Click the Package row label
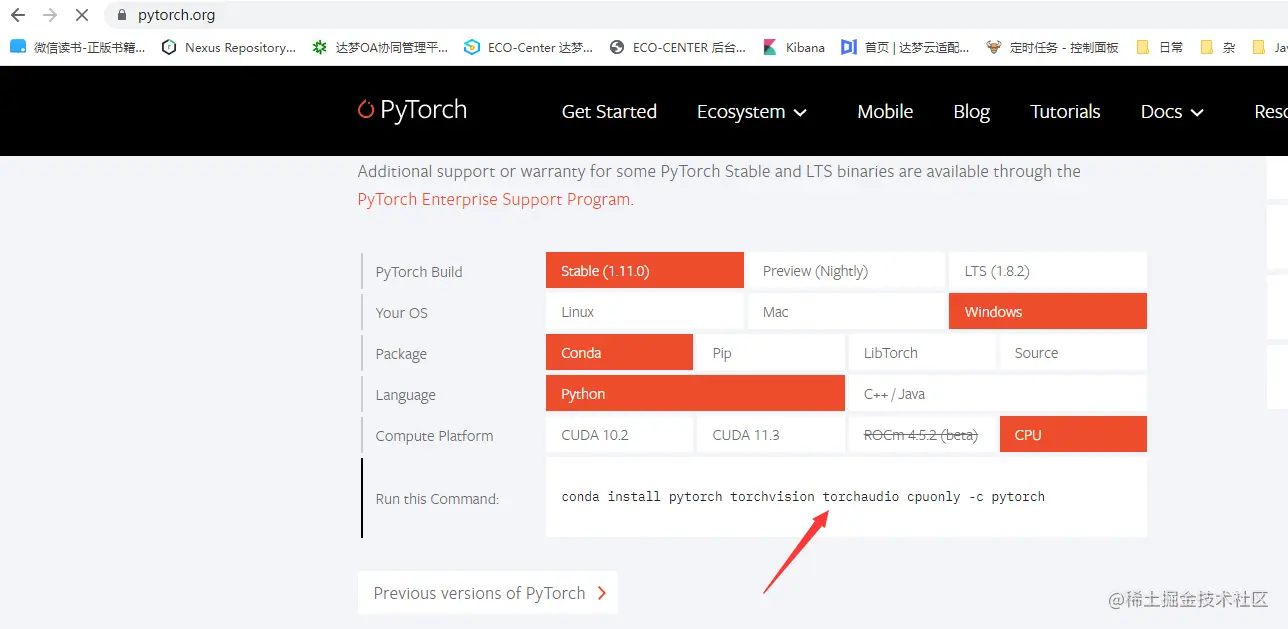Image resolution: width=1288 pixels, height=629 pixels. pyautogui.click(x=401, y=354)
